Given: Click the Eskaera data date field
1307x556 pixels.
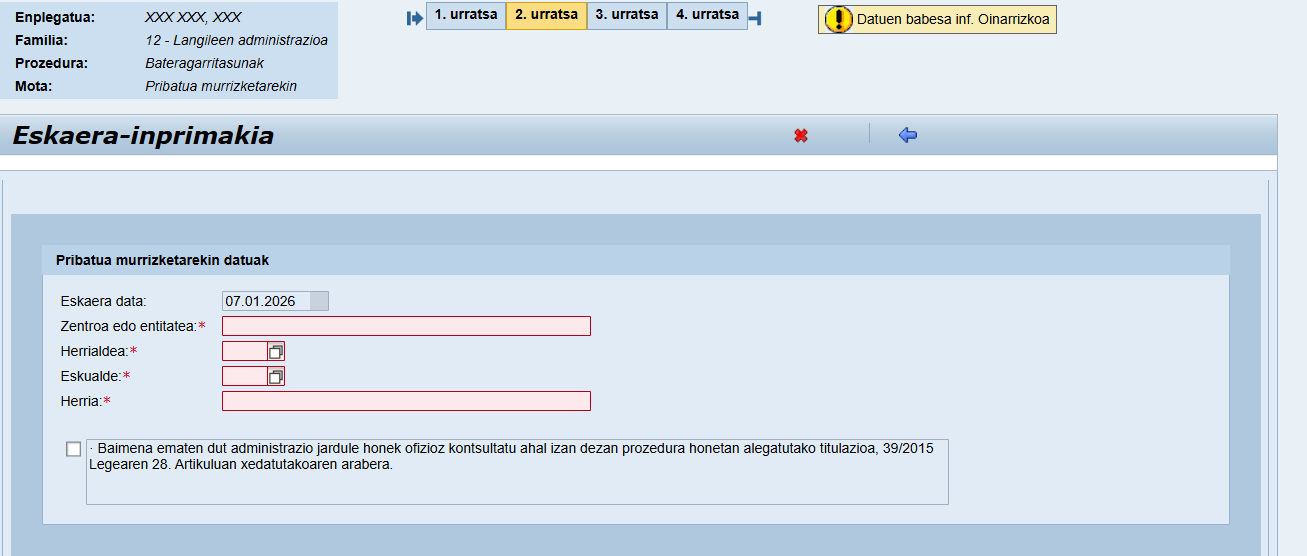Looking at the screenshot, I should [265, 301].
